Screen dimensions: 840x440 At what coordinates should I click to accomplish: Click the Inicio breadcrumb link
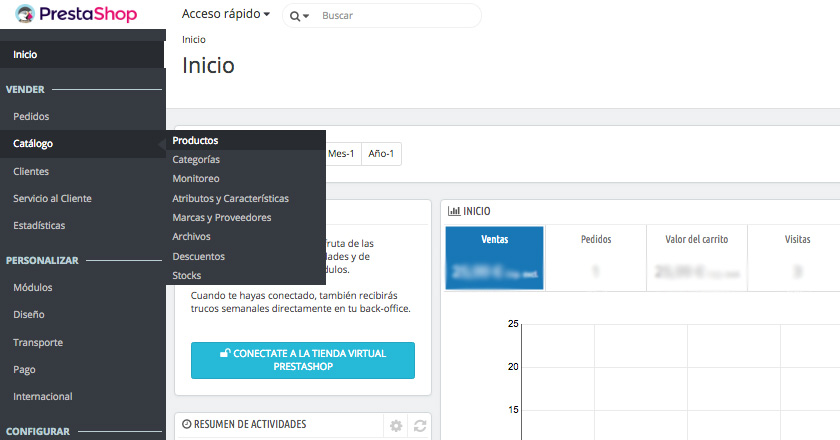point(193,40)
